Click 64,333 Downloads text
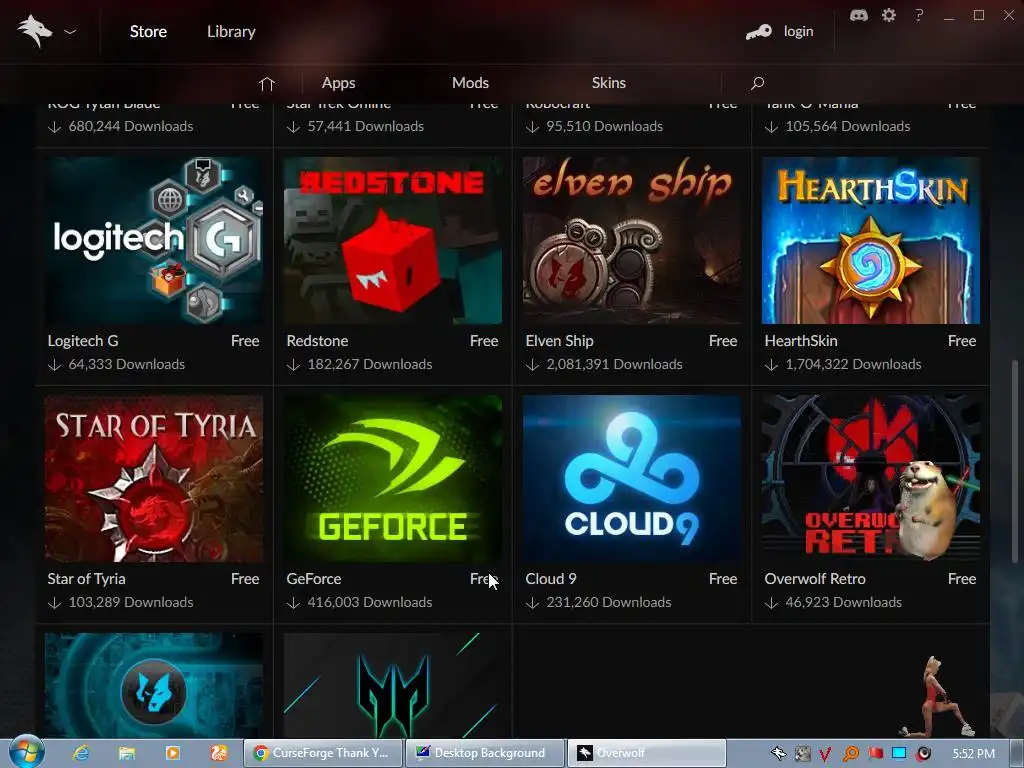 point(127,364)
